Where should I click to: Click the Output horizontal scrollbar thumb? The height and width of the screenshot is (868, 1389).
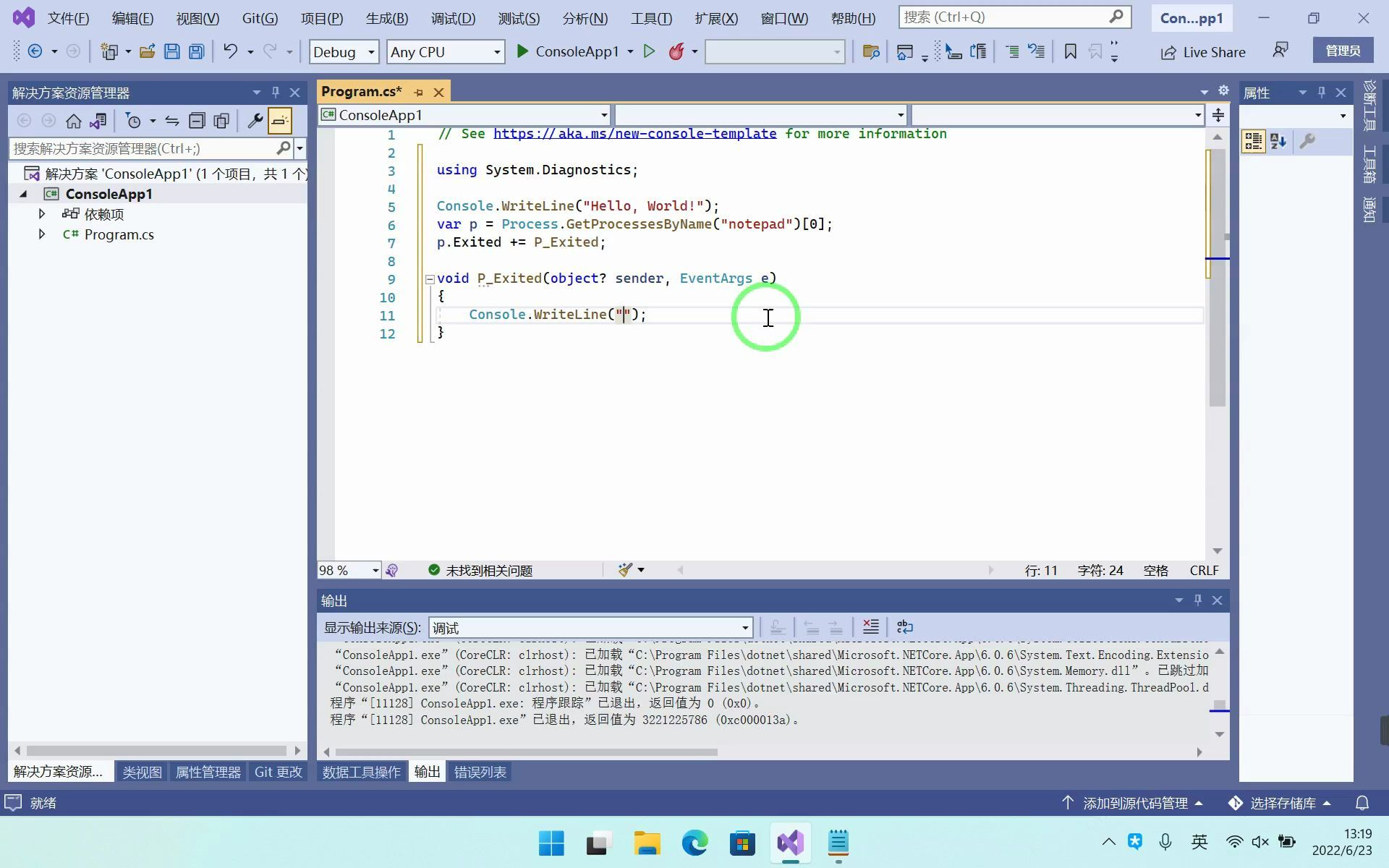(526, 752)
